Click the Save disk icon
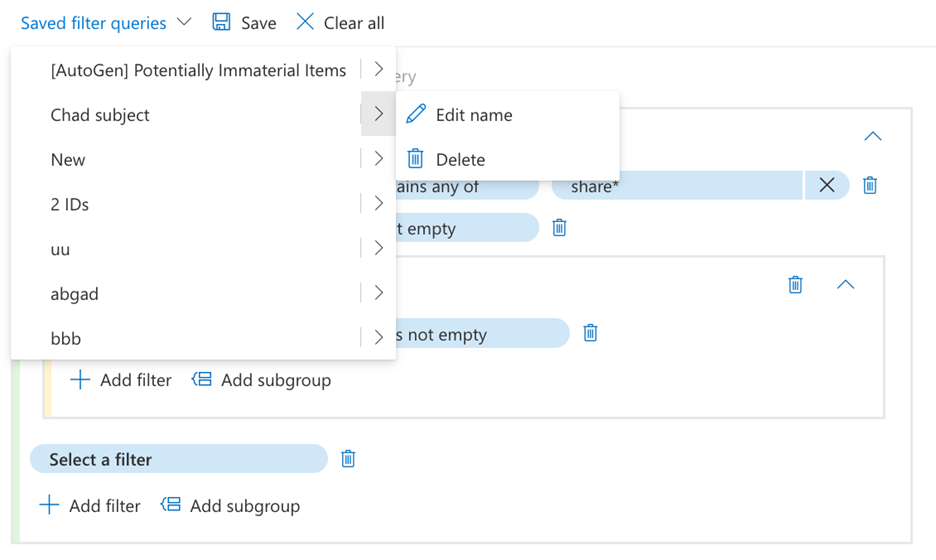This screenshot has height=560, width=936. [x=222, y=22]
